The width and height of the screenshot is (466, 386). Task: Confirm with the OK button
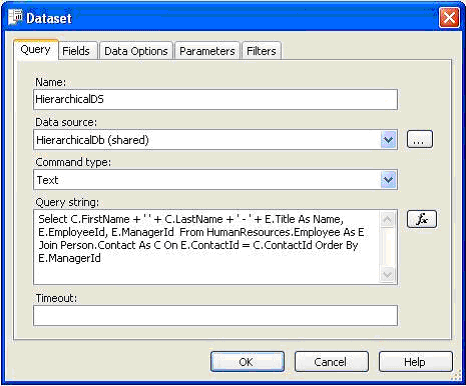tap(247, 362)
